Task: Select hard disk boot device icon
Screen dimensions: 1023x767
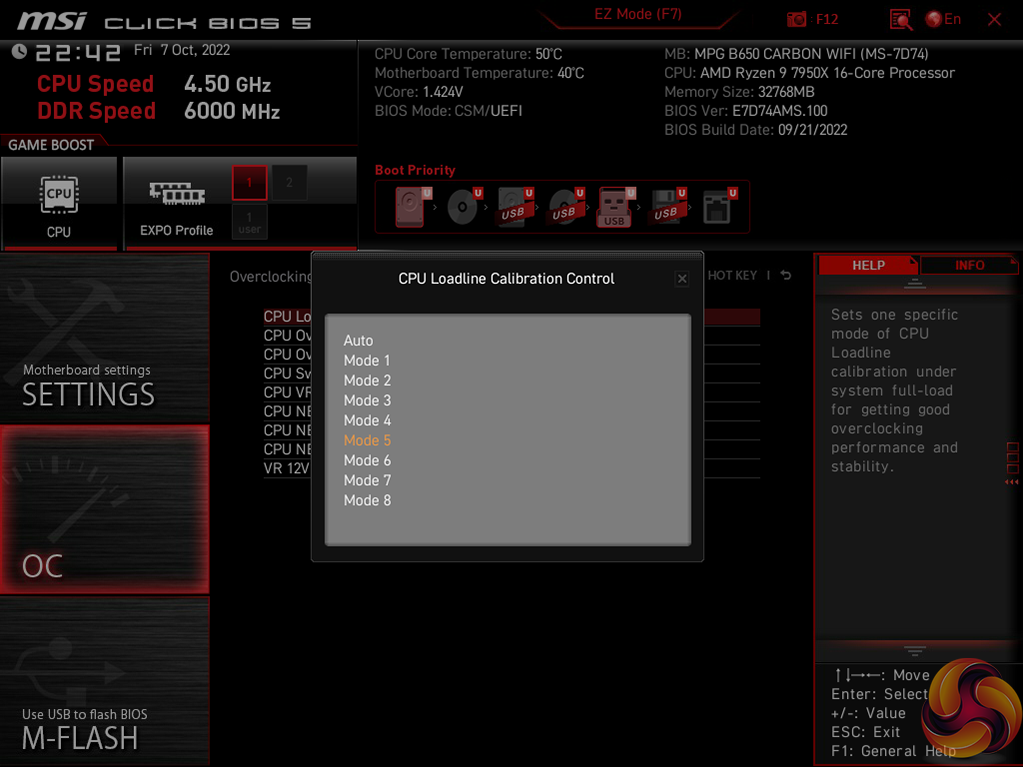Action: (x=412, y=207)
